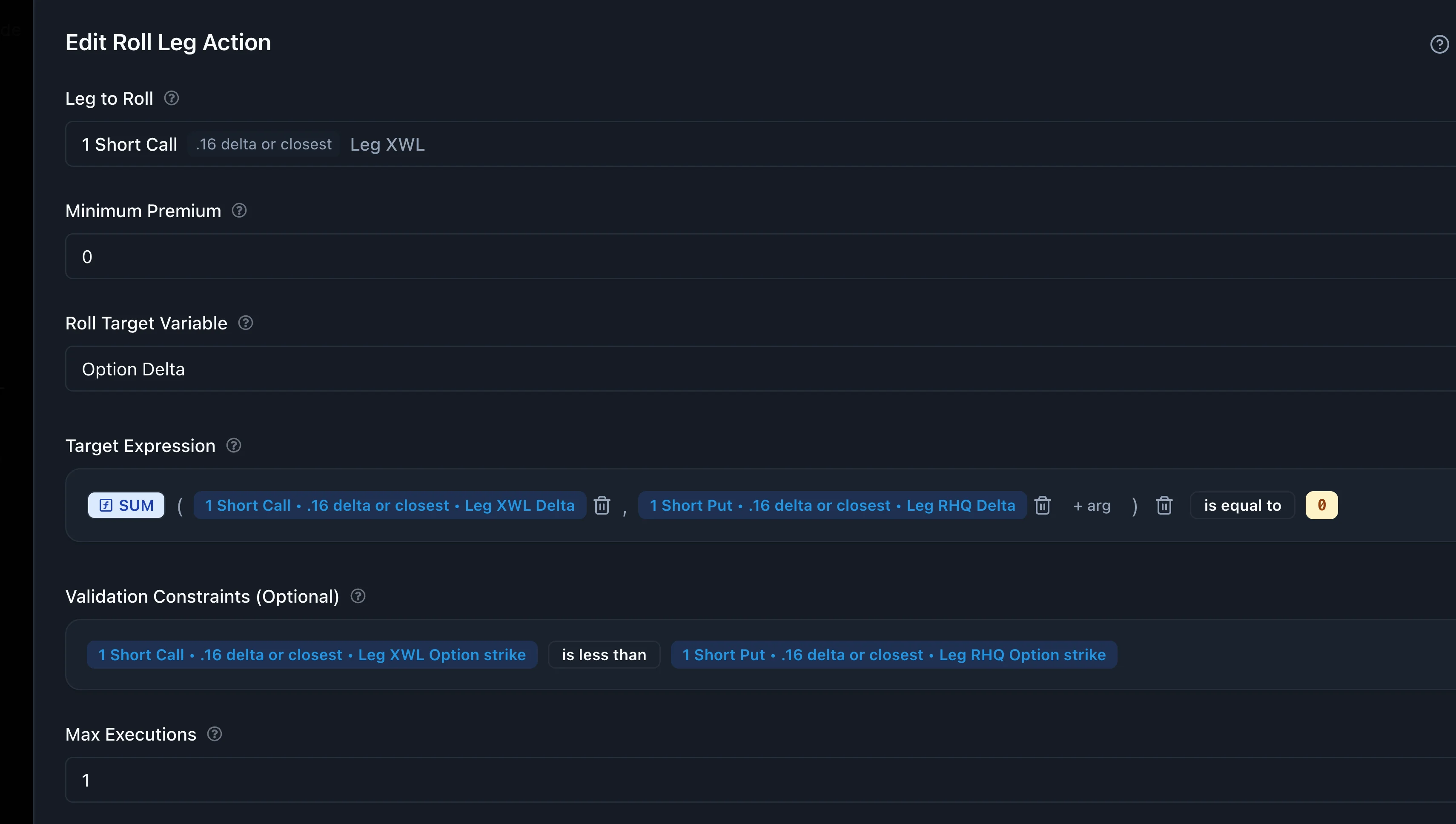The height and width of the screenshot is (824, 1456).
Task: Add an argument with + arg
Action: pos(1092,505)
